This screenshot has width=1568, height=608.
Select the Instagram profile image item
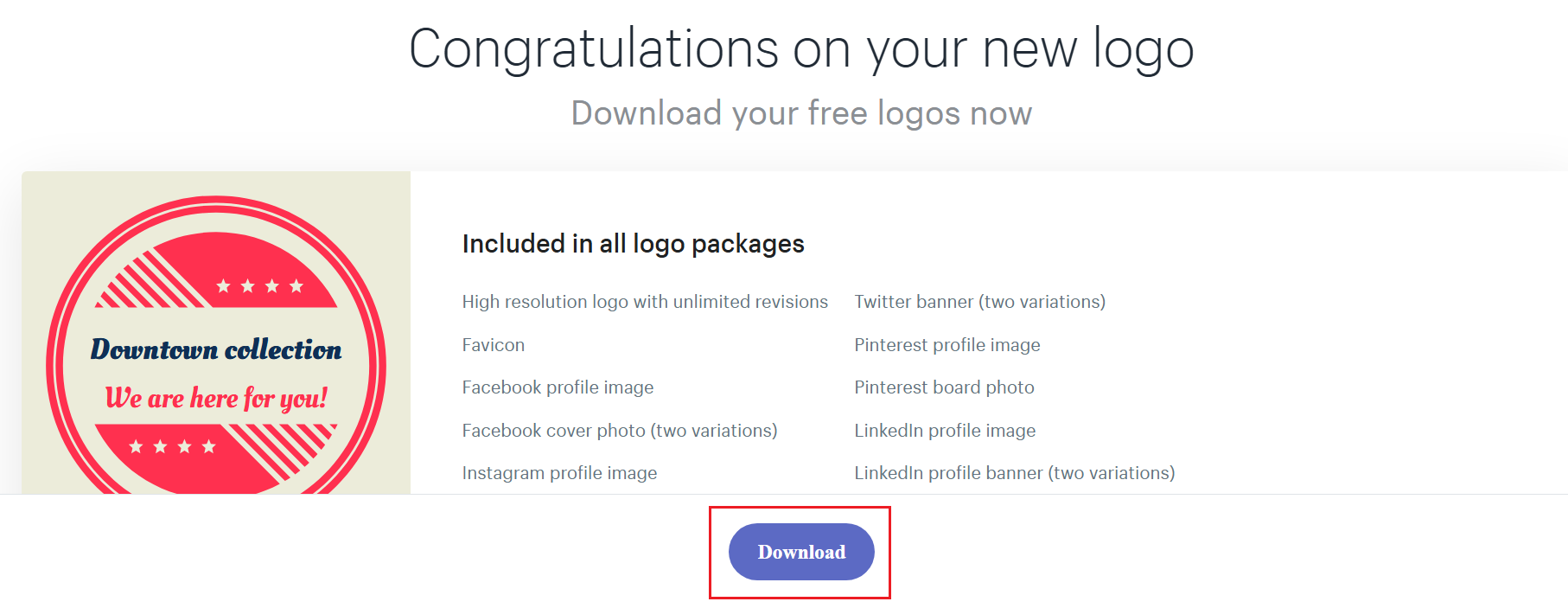click(559, 473)
